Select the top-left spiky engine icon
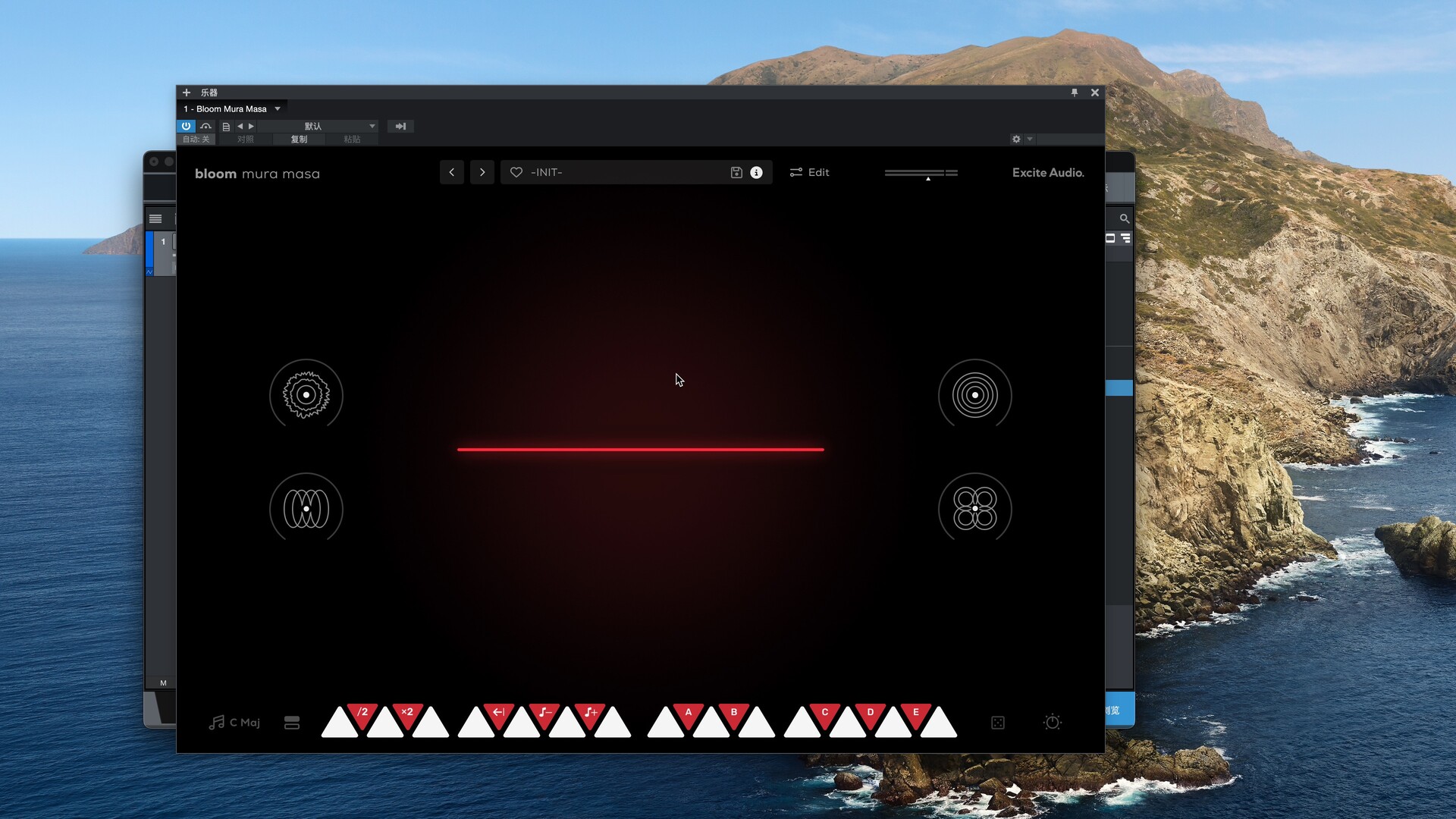The height and width of the screenshot is (819, 1456). tap(306, 394)
